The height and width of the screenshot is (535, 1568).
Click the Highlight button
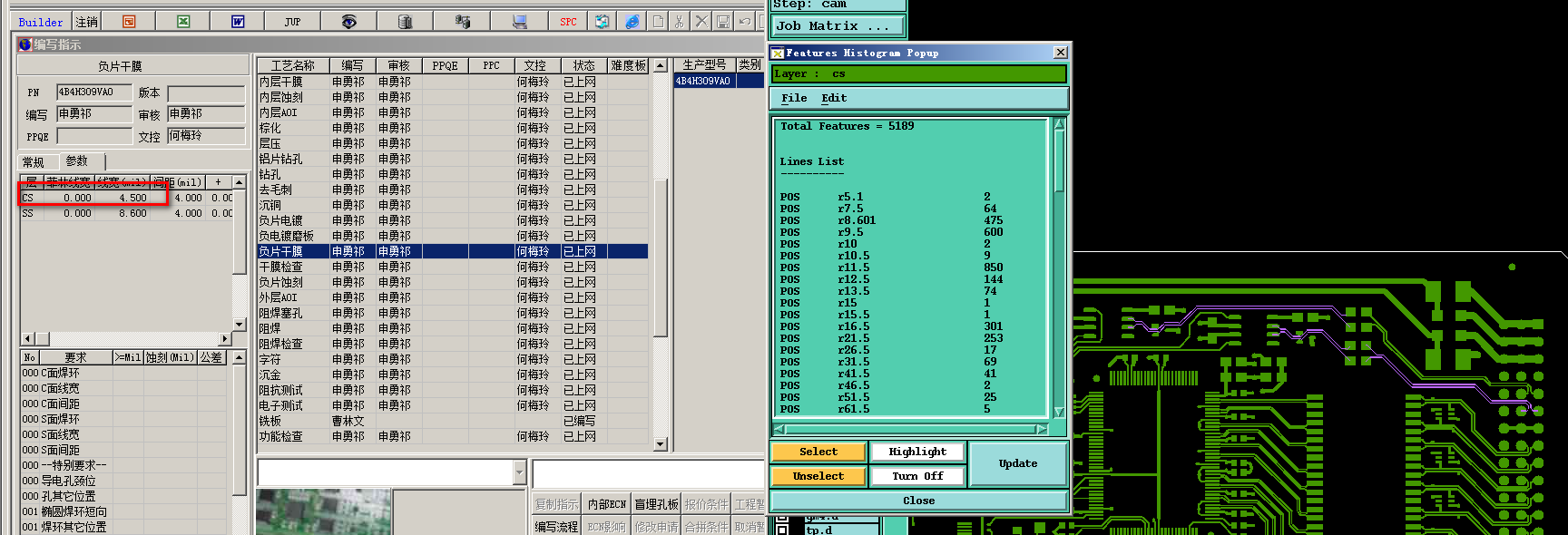click(x=917, y=452)
